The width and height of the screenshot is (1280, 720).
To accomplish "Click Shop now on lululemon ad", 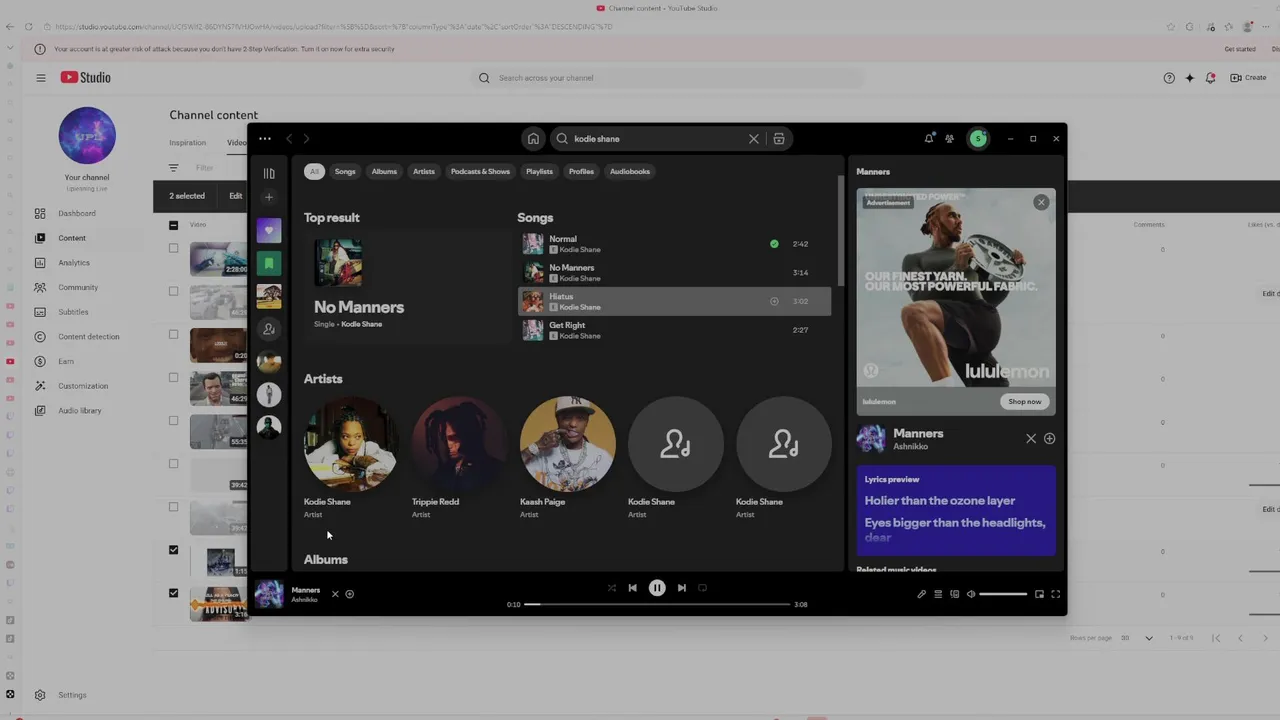I will tap(1024, 401).
